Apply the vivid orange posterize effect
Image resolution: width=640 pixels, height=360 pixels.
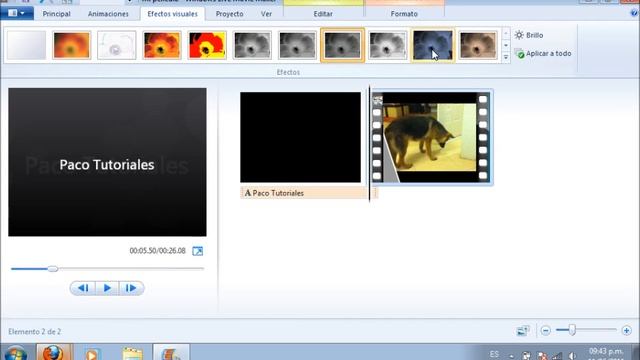click(162, 45)
